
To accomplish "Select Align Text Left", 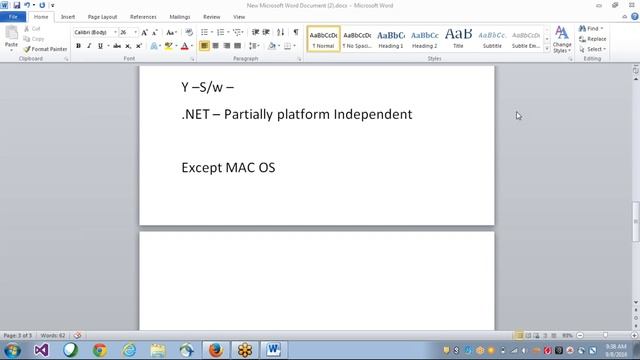I will pos(204,46).
